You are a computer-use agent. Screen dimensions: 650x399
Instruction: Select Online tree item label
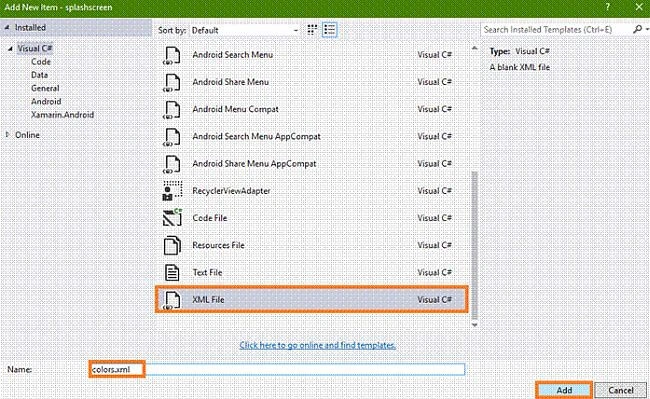[x=27, y=135]
